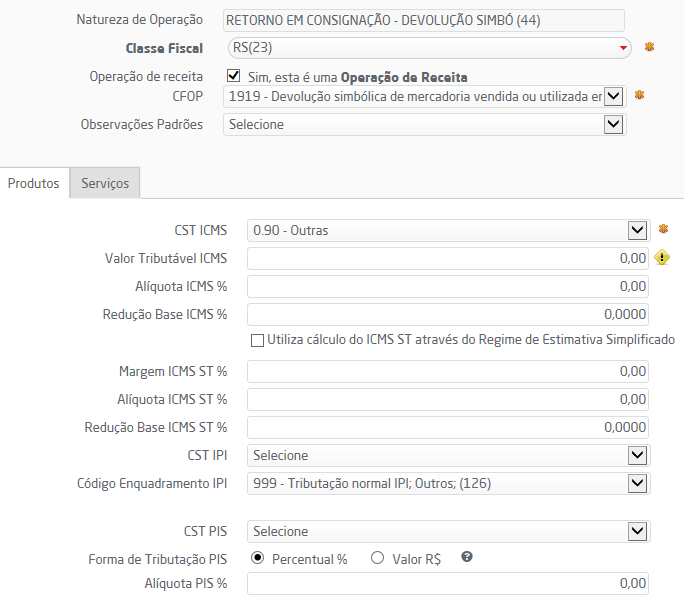
Task: Open the CST IPI dropdown
Action: (637, 455)
